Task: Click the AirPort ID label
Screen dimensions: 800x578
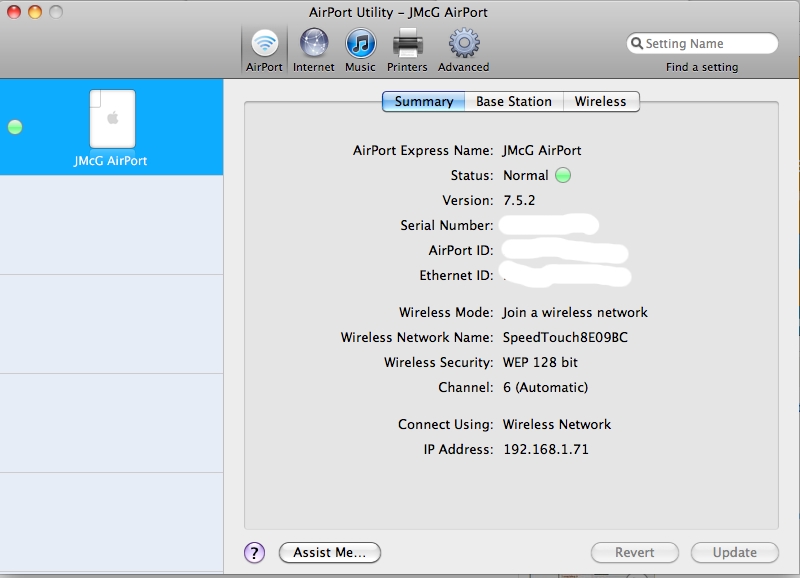Action: coord(461,250)
